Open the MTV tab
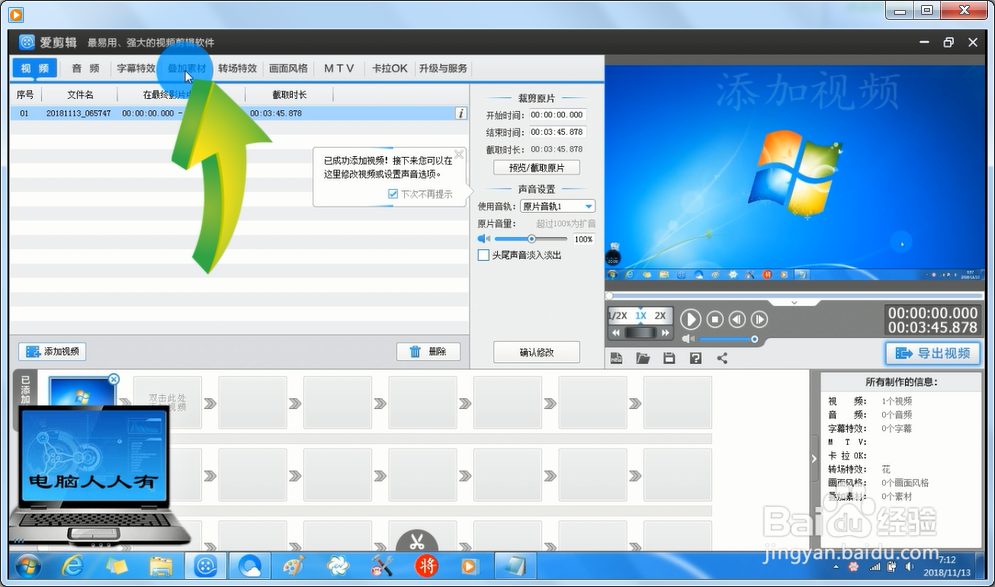Screen dimensions: 995x587 [x=339, y=69]
